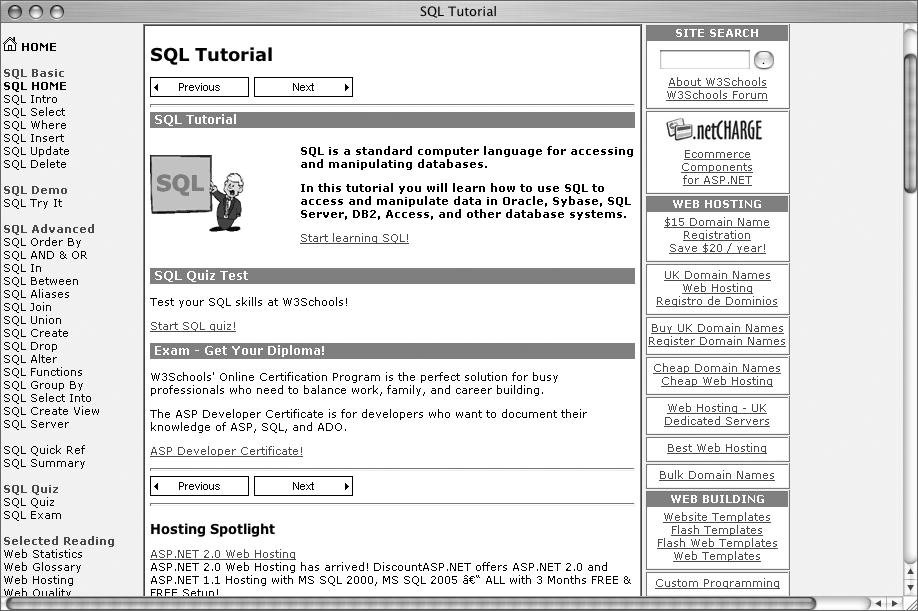Open SQL Group By page
The height and width of the screenshot is (611, 918).
click(x=43, y=385)
